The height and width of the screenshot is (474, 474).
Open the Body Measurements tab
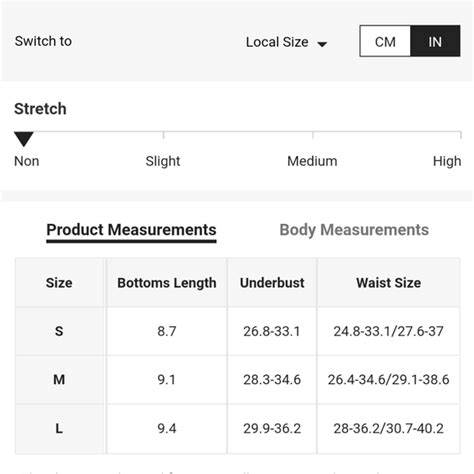click(x=354, y=230)
